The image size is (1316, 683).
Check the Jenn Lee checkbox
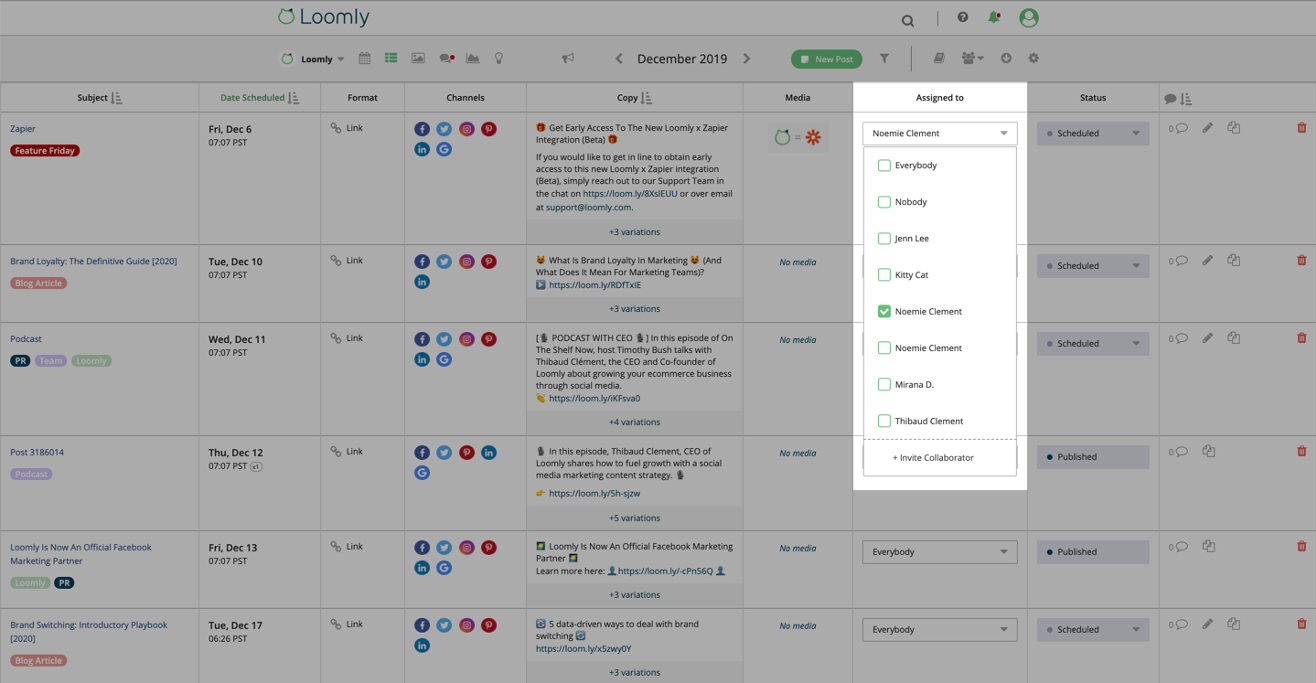tap(884, 239)
